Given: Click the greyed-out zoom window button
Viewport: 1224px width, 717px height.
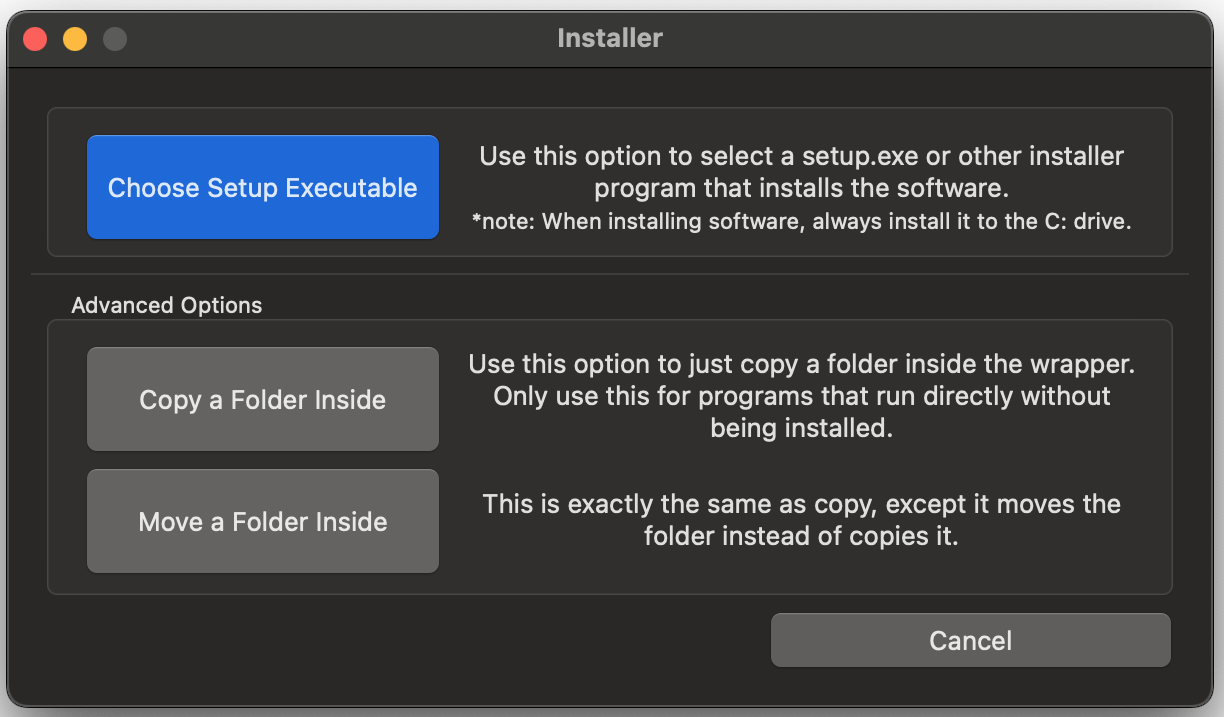Looking at the screenshot, I should [x=115, y=39].
